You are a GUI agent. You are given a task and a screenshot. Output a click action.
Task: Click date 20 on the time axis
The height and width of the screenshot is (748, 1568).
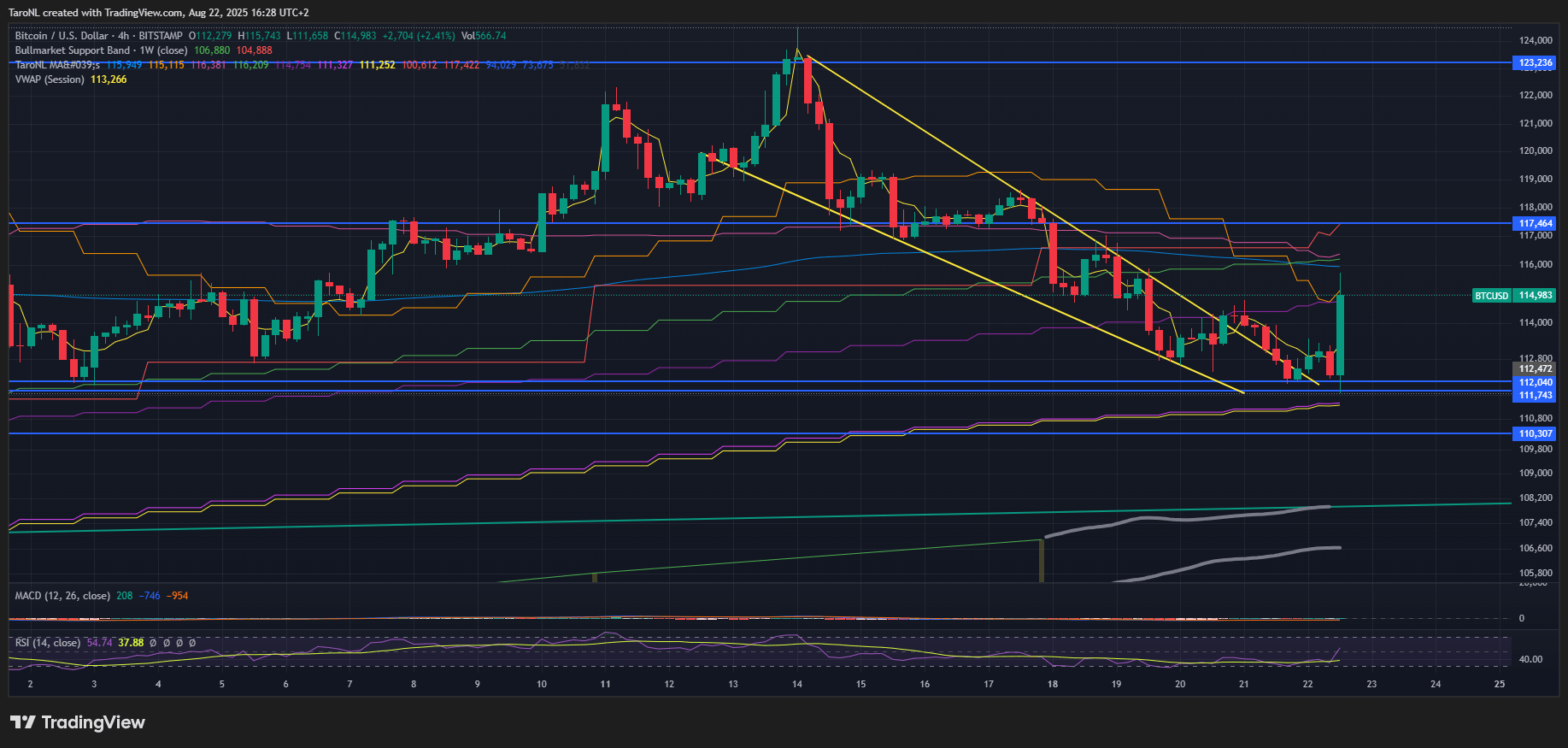[x=1180, y=684]
